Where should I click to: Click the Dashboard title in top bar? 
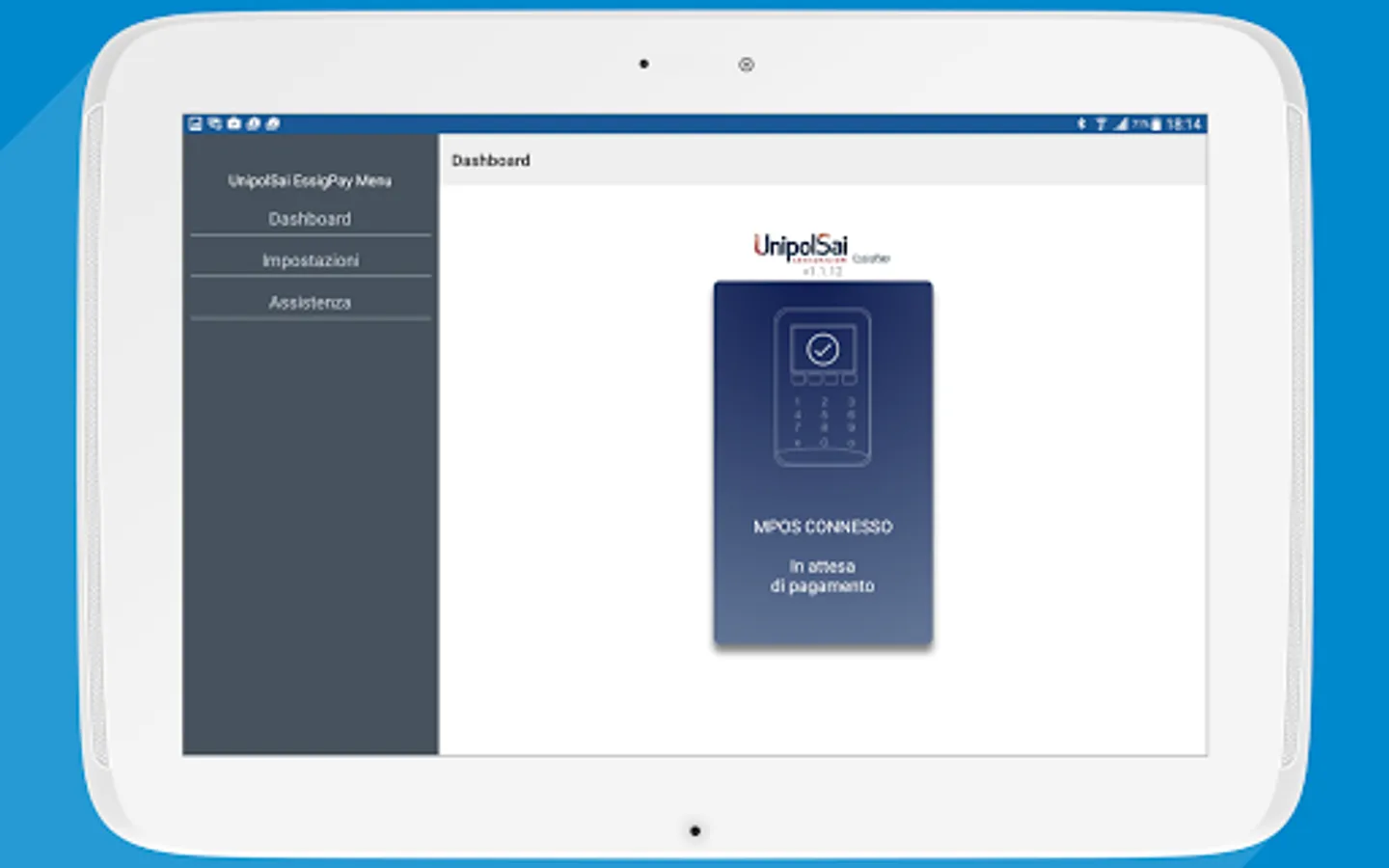pos(491,160)
